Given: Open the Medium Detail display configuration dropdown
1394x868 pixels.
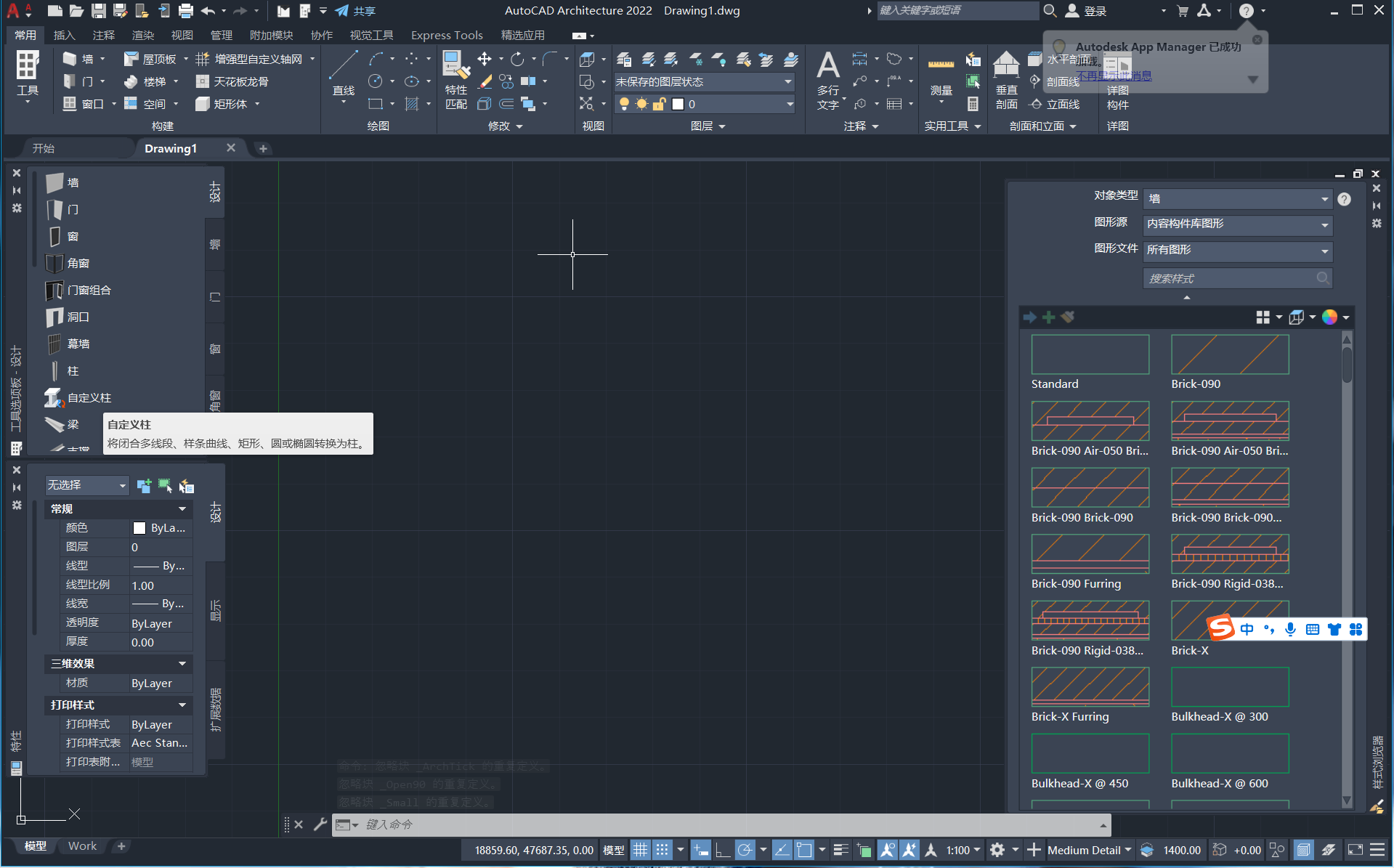Looking at the screenshot, I should [1089, 850].
